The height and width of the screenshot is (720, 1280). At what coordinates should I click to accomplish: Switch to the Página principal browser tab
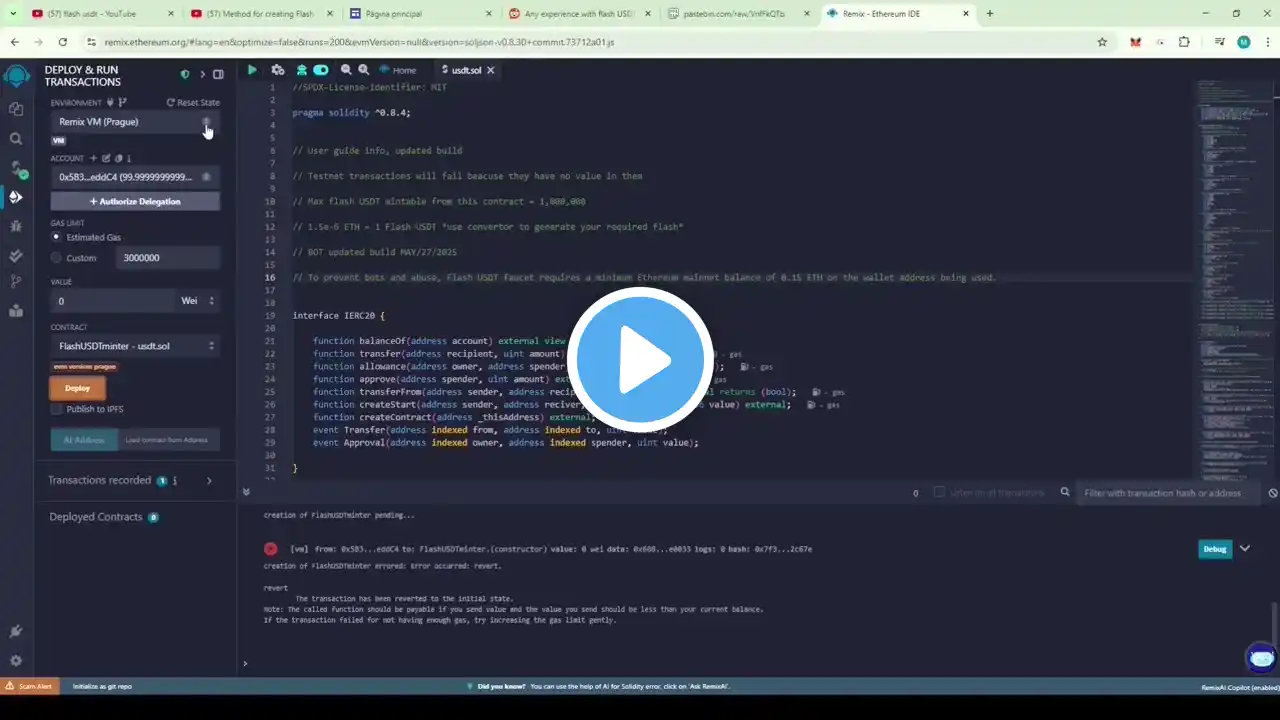point(421,14)
